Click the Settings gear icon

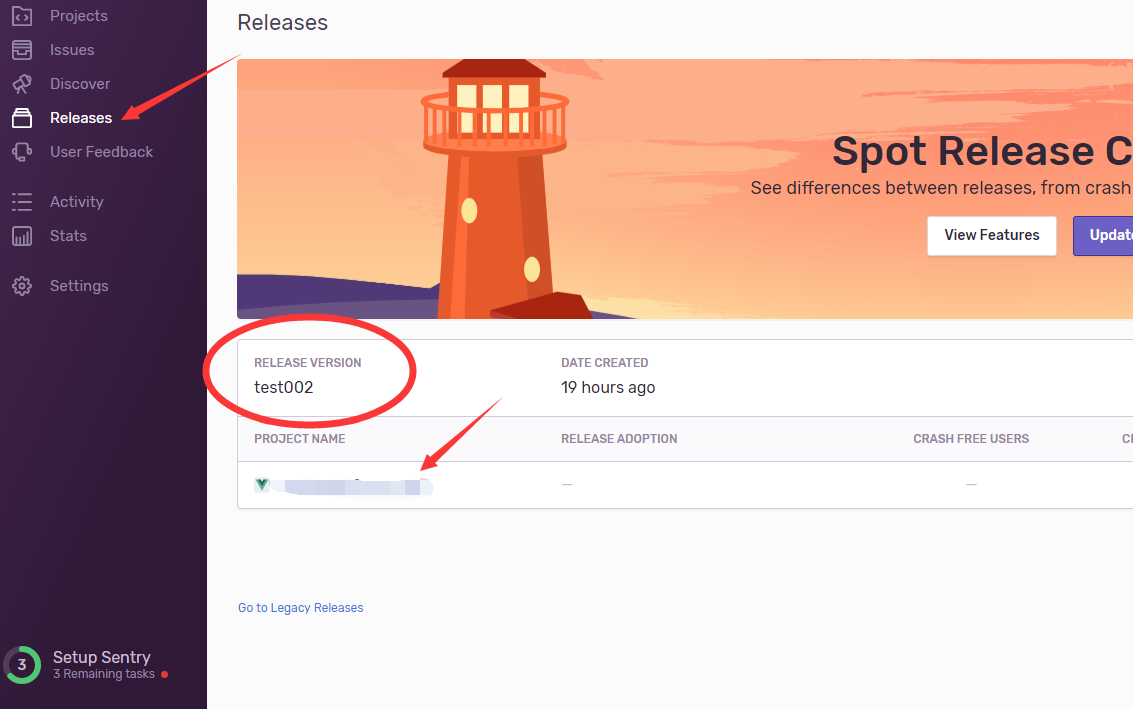point(22,285)
